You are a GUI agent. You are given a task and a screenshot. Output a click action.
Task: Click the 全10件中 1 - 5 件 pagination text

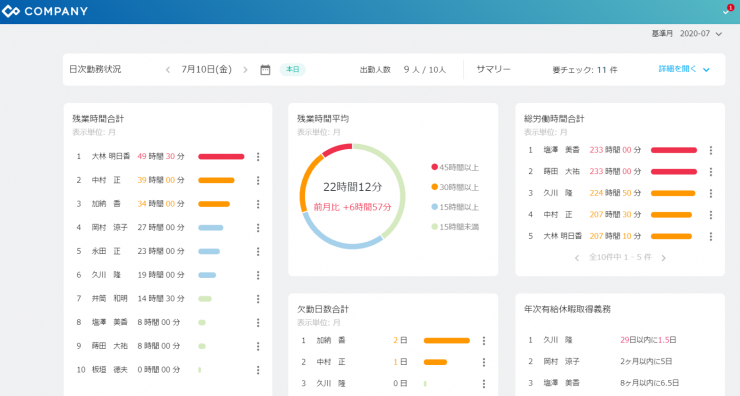tap(620, 257)
